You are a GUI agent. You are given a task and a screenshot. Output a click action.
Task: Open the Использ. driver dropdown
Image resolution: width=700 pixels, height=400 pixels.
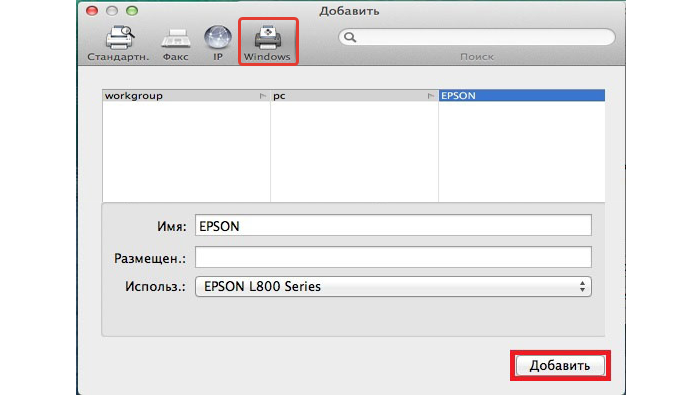pos(393,287)
